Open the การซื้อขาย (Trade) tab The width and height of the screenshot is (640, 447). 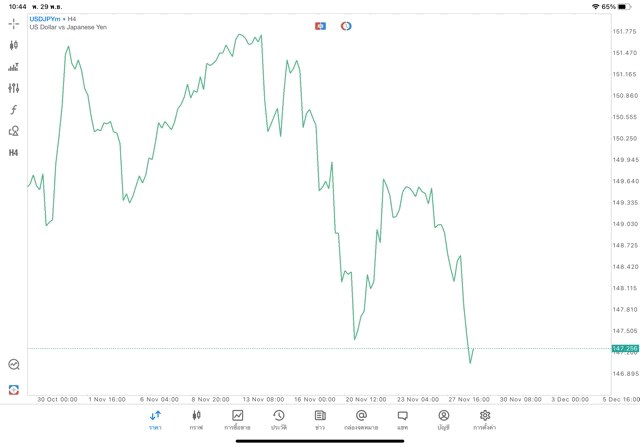238,419
